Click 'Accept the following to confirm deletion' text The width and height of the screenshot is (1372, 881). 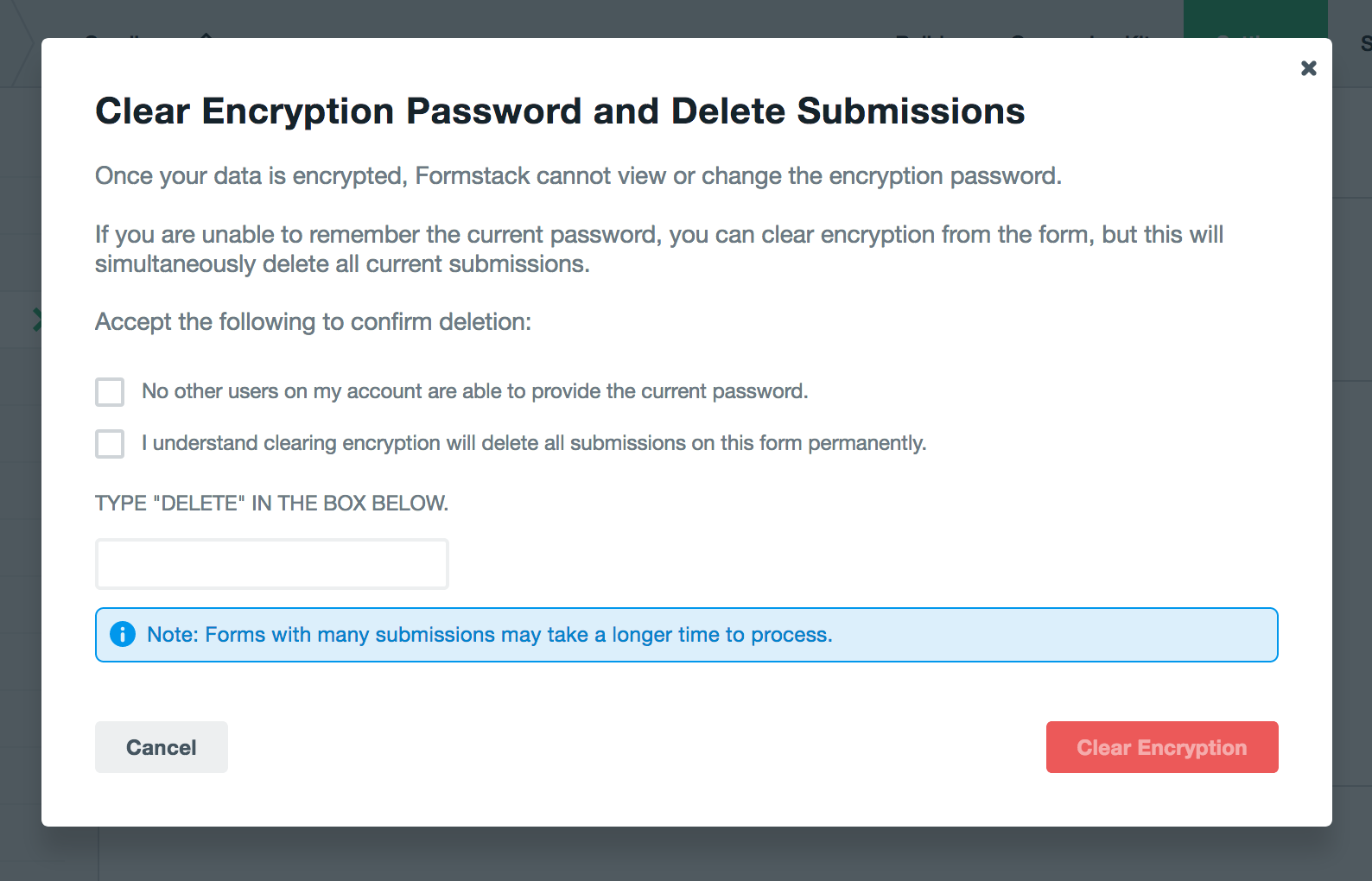[313, 322]
